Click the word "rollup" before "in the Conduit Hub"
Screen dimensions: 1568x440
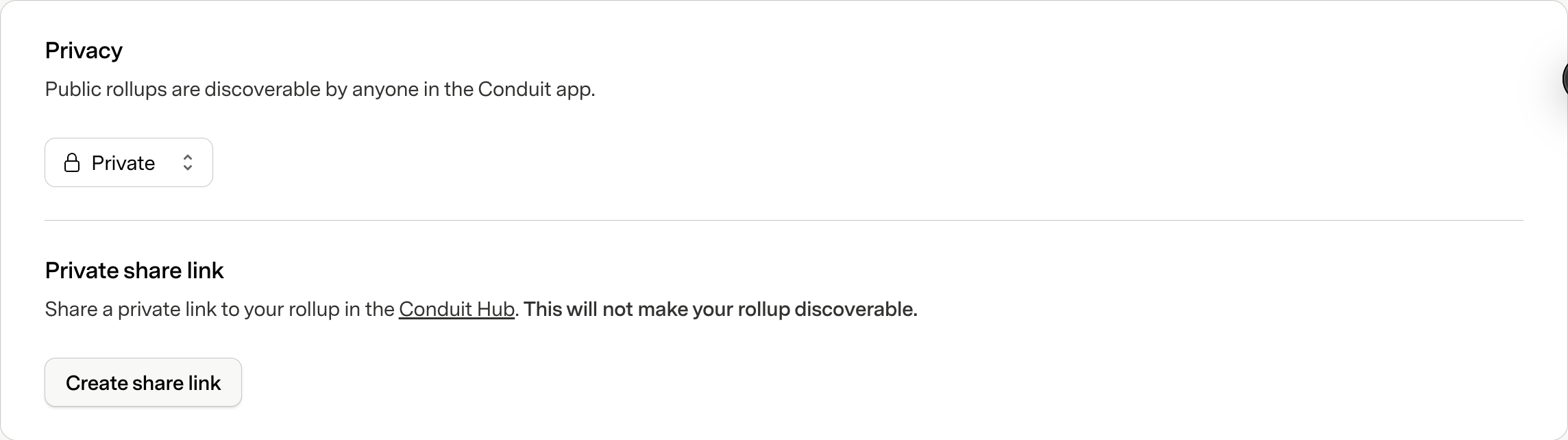pyautogui.click(x=314, y=310)
